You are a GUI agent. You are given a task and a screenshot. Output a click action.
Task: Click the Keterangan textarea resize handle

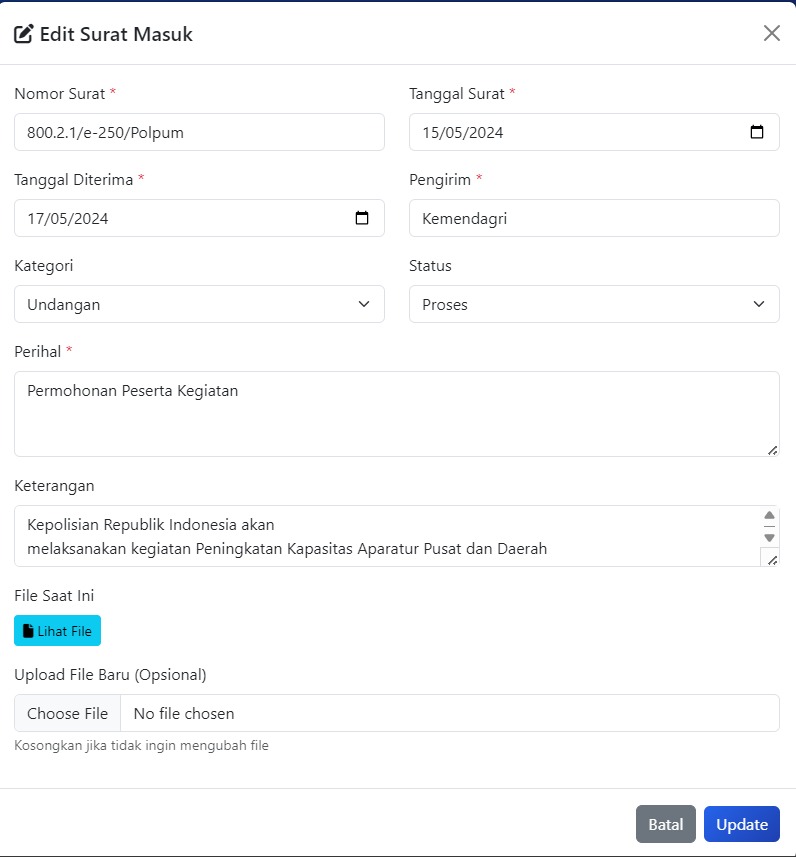point(772,560)
